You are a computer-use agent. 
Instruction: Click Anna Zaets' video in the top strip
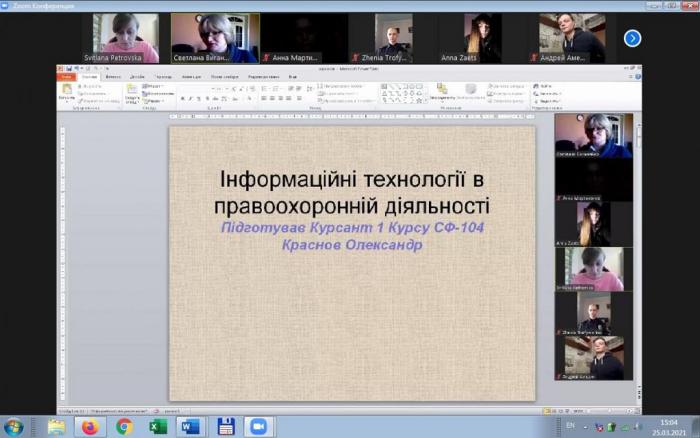(482, 38)
